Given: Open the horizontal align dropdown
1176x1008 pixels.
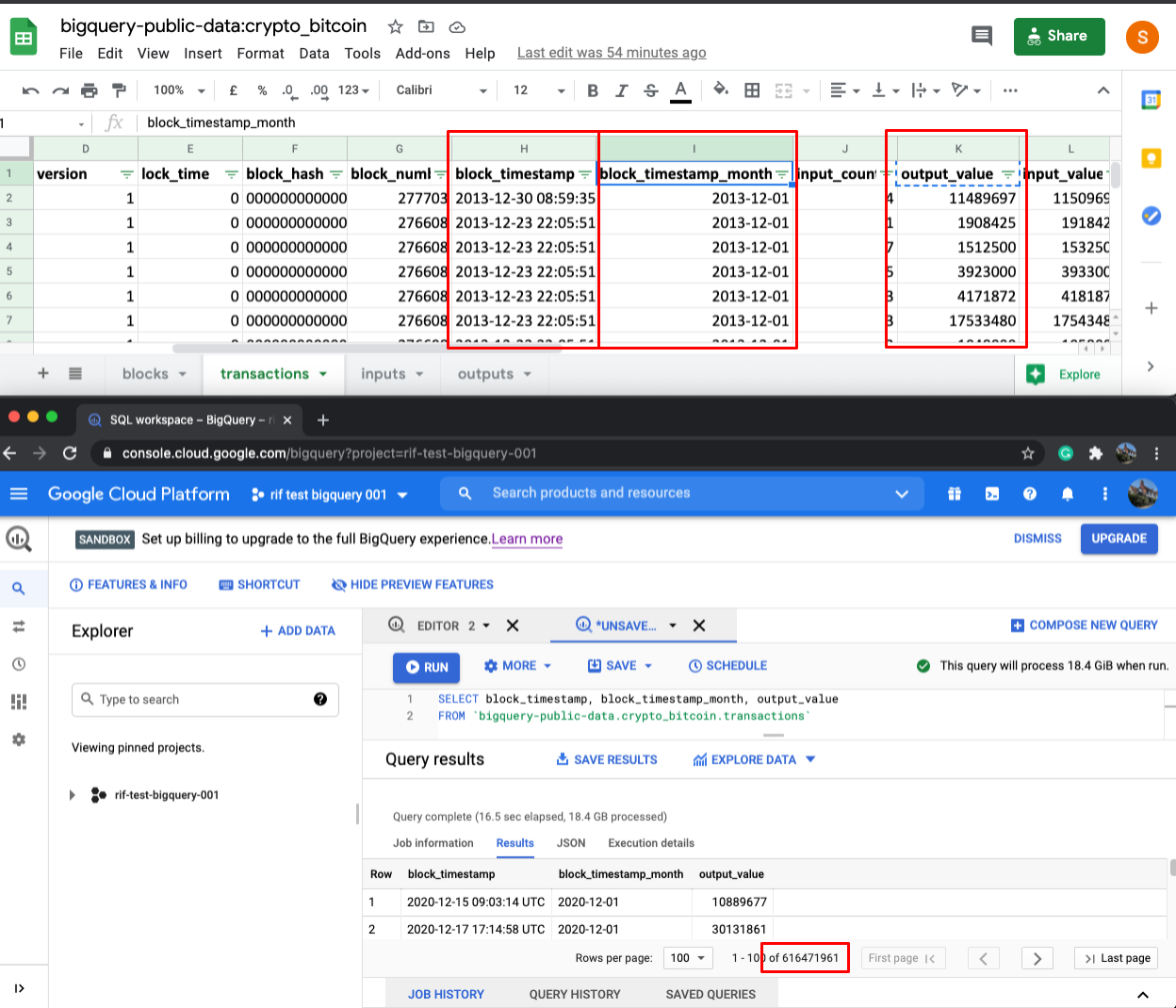Looking at the screenshot, I should [845, 90].
